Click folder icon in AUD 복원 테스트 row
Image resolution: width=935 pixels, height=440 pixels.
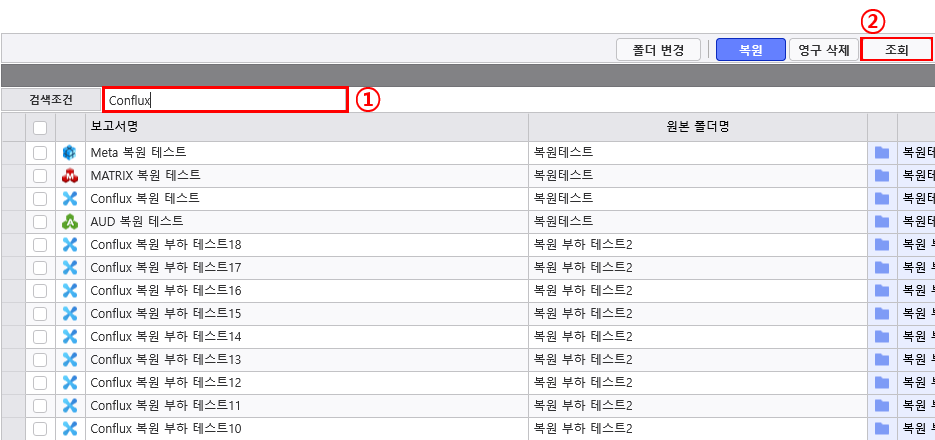[882, 222]
